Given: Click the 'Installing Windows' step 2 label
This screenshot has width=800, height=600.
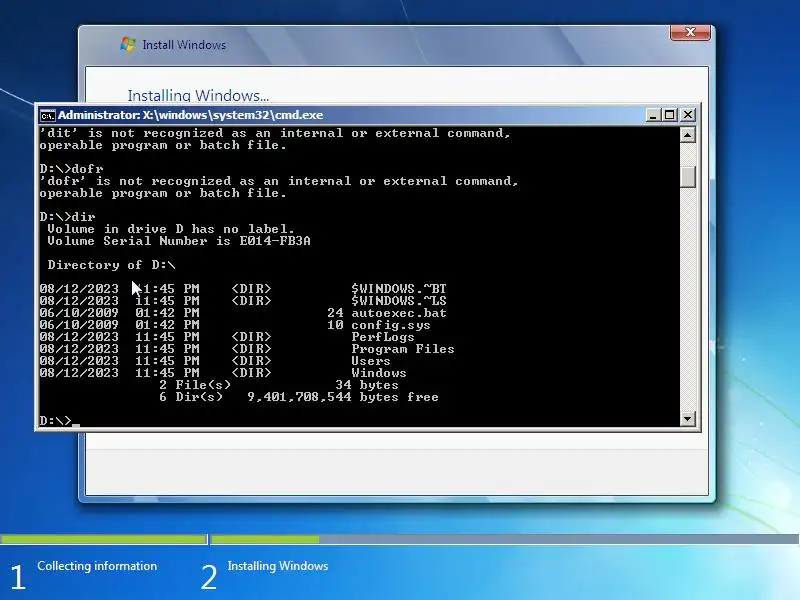Looking at the screenshot, I should click(278, 566).
